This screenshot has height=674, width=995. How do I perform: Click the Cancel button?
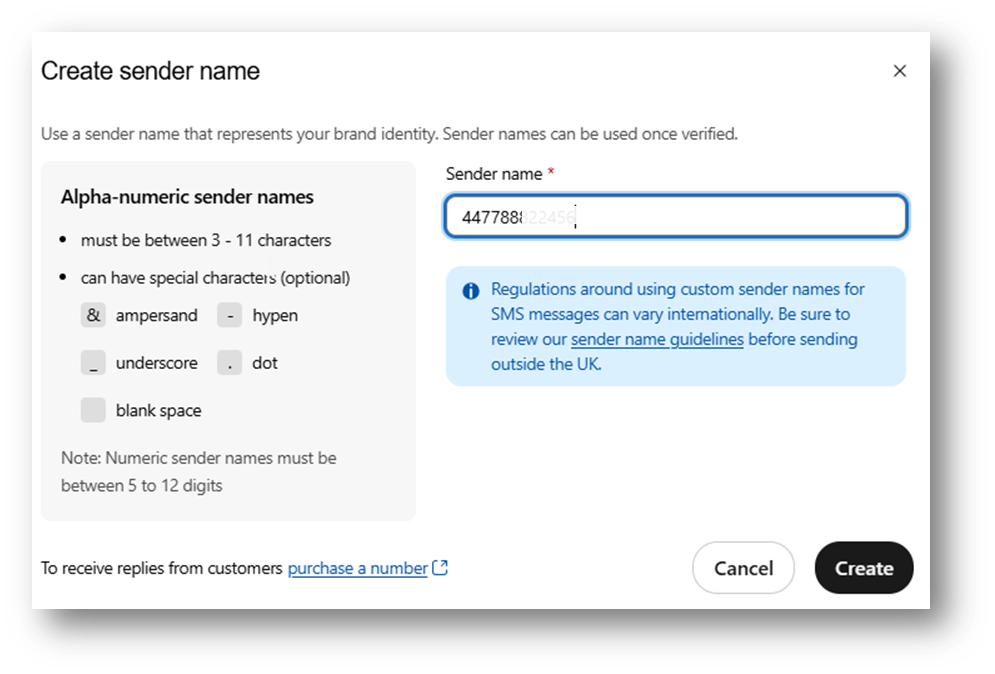[743, 568]
